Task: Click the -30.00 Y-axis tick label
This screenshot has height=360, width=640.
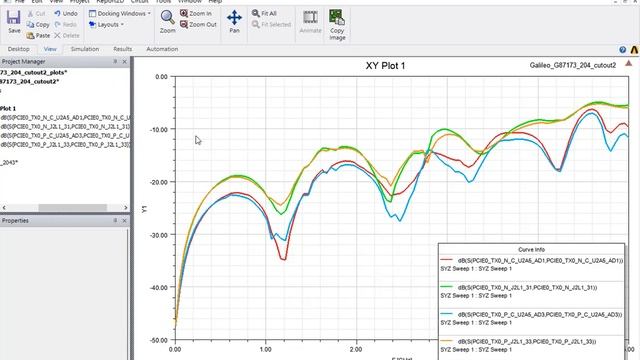Action: pos(158,235)
